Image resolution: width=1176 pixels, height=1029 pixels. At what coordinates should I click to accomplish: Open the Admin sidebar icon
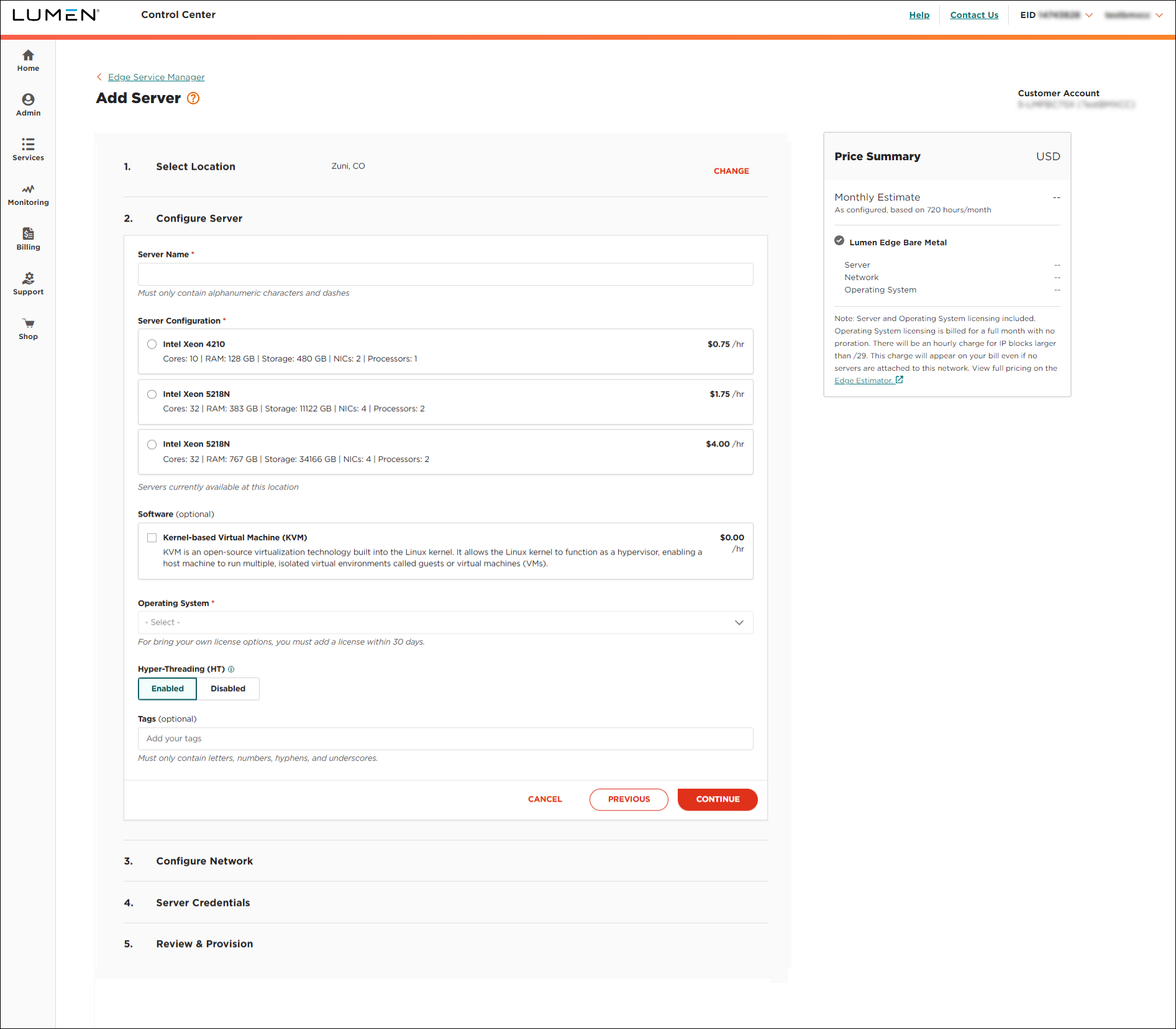click(x=28, y=100)
